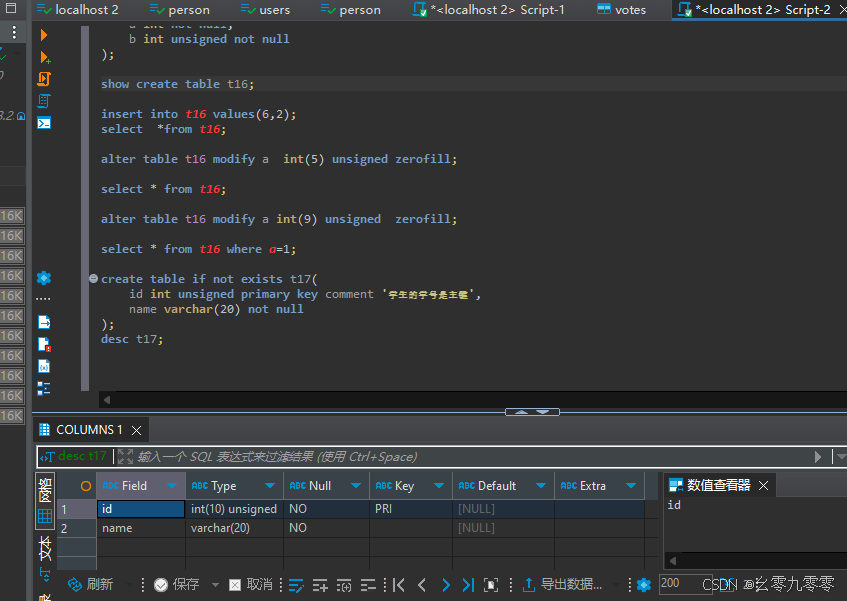Show the execution plan for the query

[x=44, y=101]
